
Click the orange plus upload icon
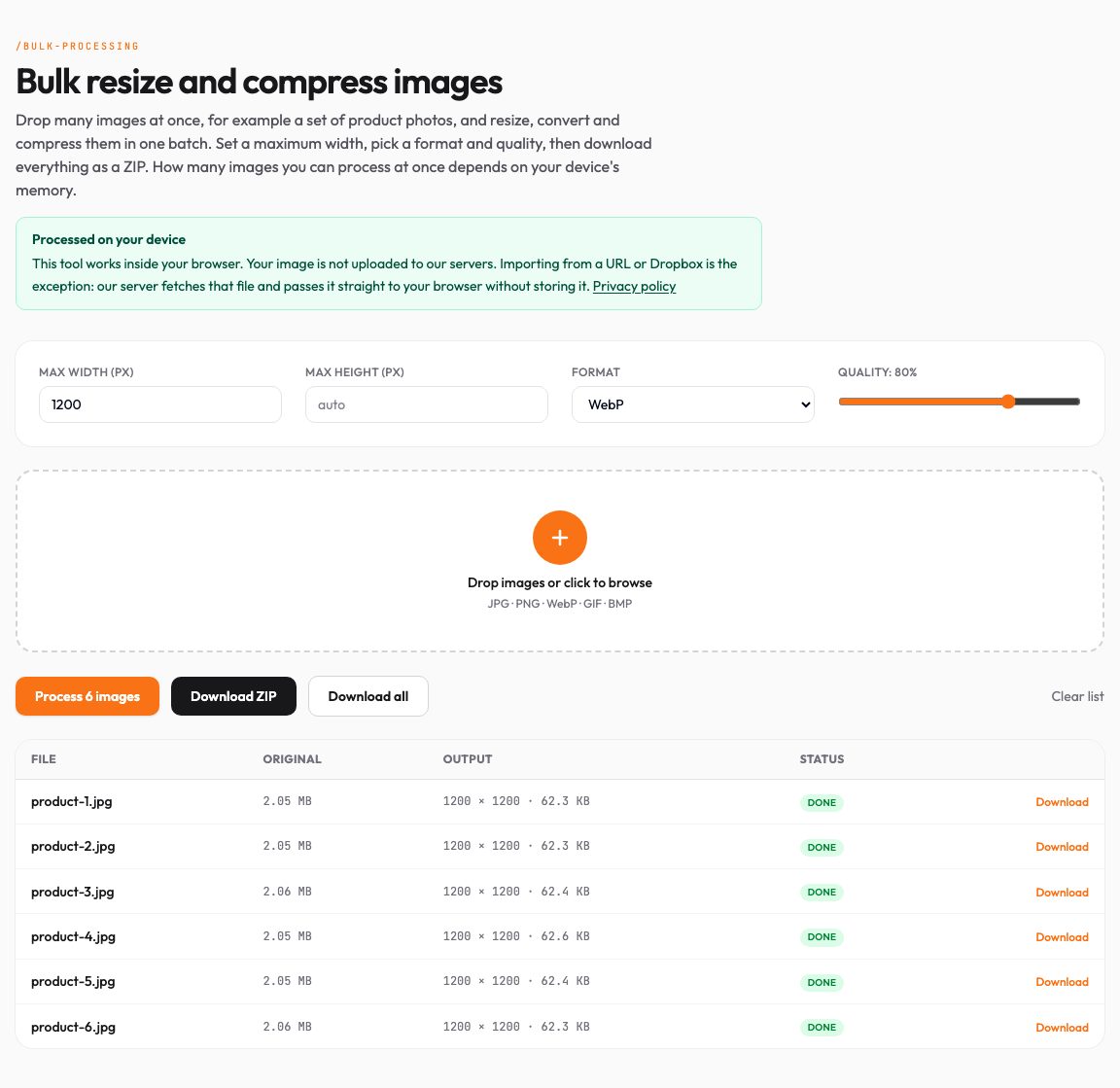click(x=559, y=538)
